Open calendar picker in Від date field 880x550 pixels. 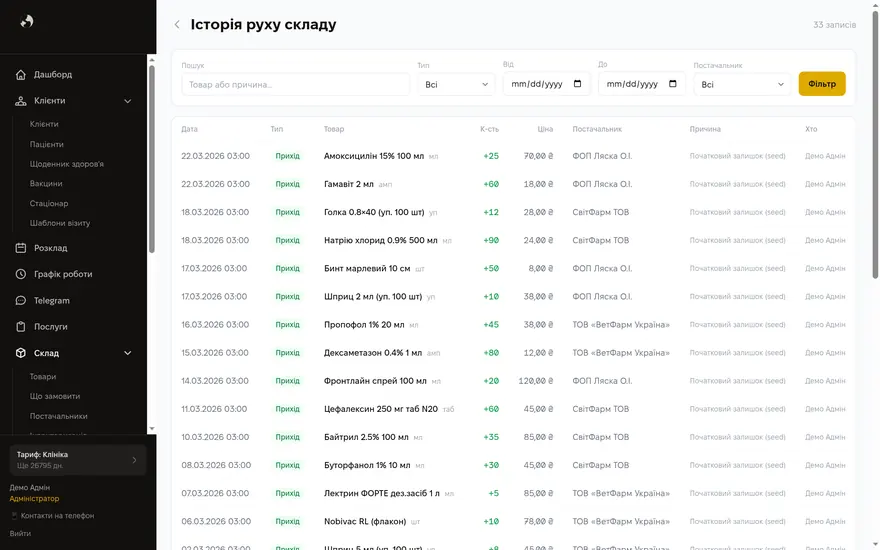coord(578,84)
